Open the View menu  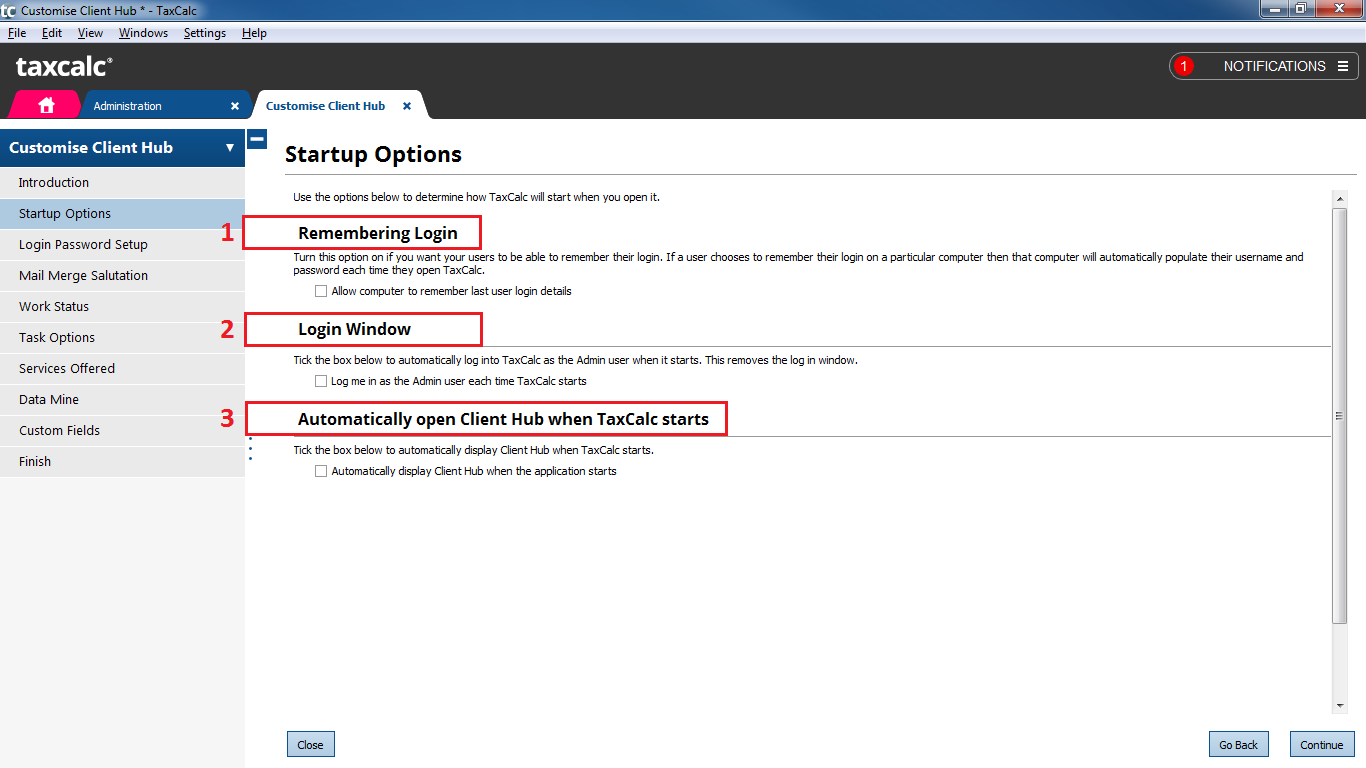(90, 33)
